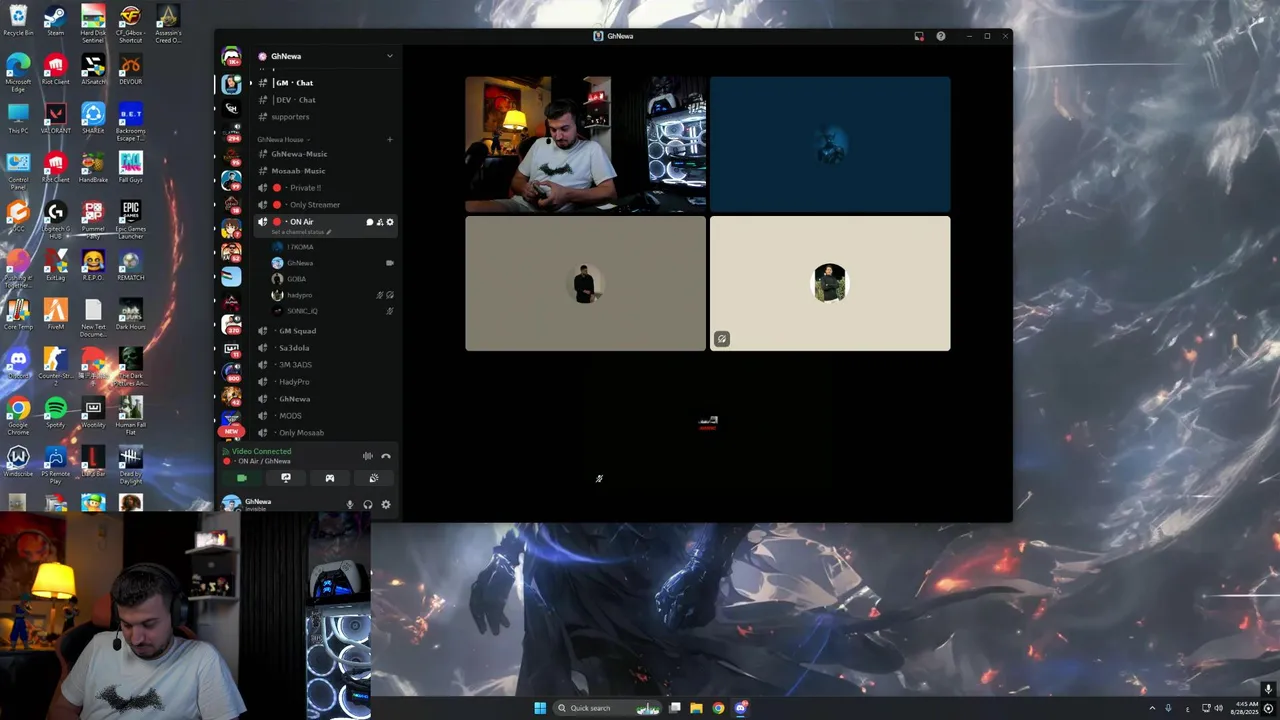Open supporters text channel
This screenshot has width=1280, height=720.
(x=325, y=117)
